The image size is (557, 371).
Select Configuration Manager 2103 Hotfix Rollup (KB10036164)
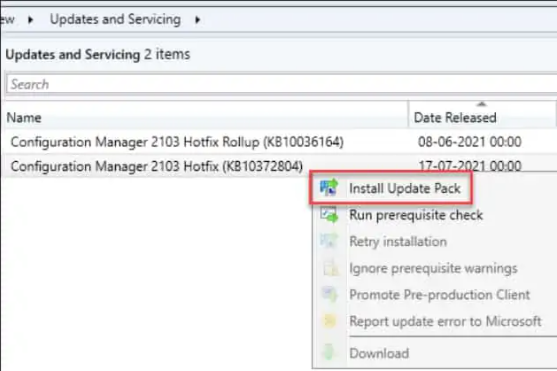point(177,142)
